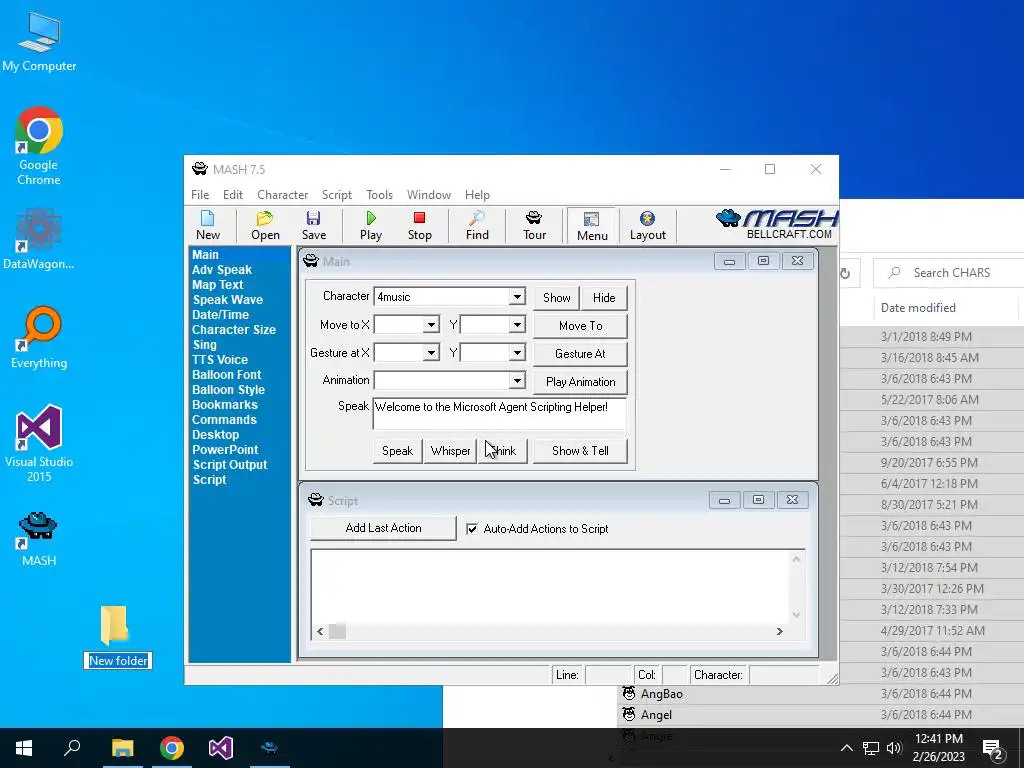Select the Everything desktop shortcut

(x=39, y=338)
